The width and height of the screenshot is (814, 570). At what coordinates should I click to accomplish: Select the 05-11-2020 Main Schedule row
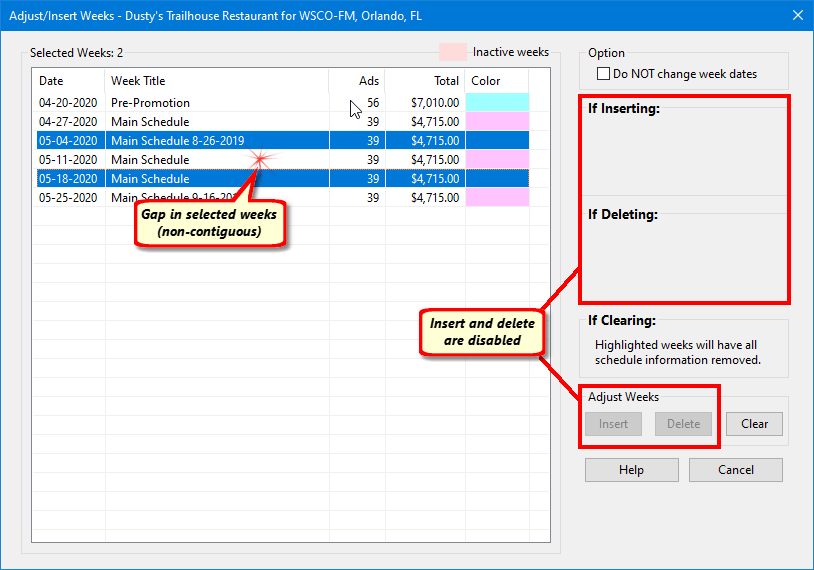[150, 160]
